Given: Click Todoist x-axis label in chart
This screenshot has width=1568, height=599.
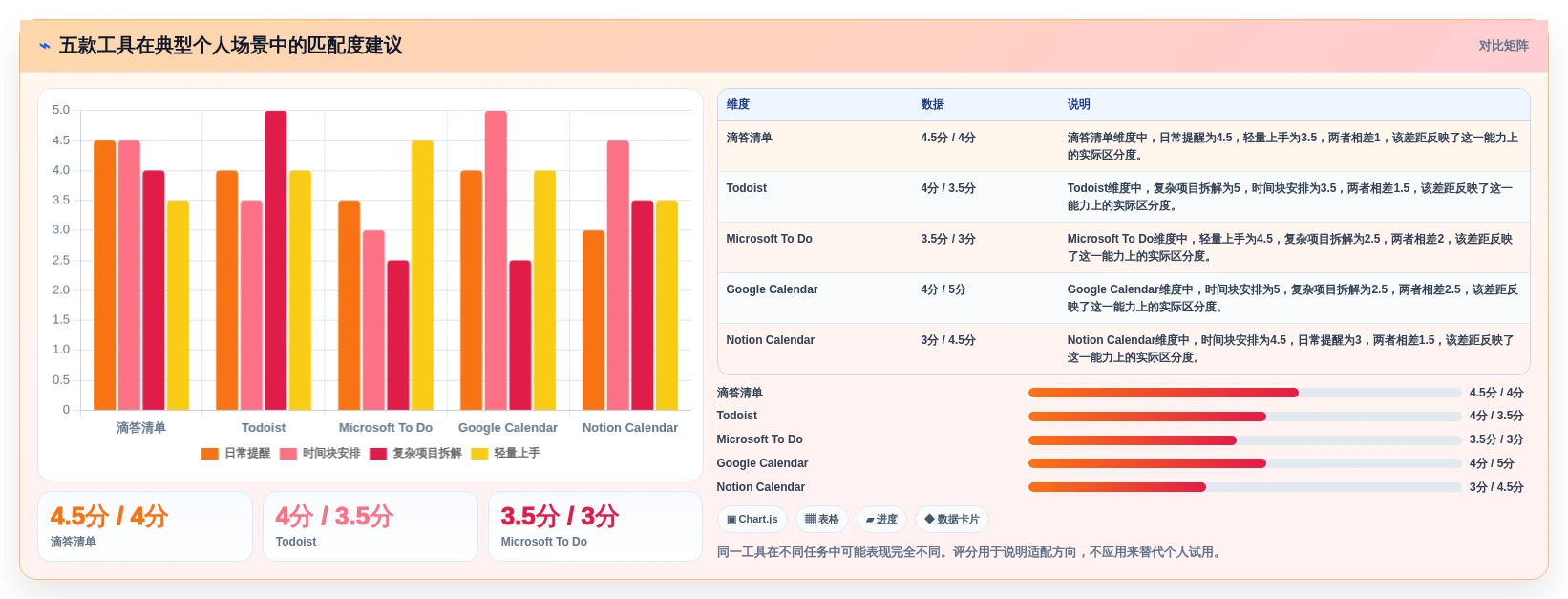Looking at the screenshot, I should 264,428.
